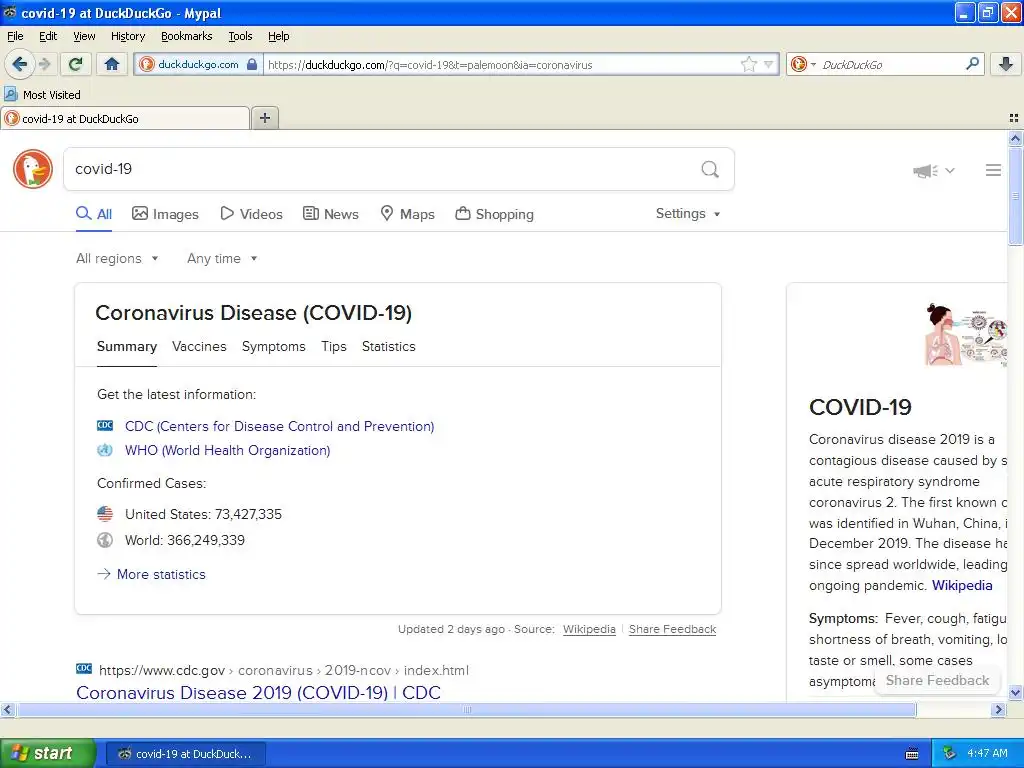
Task: Expand the All regions filter
Action: (117, 259)
